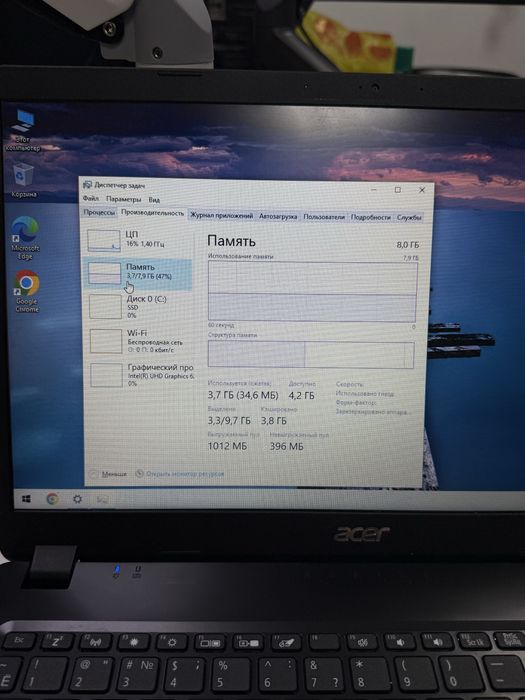Collapse details with the Меньше arrow icon
Image resolution: width=525 pixels, height=700 pixels.
pyautogui.click(x=93, y=474)
